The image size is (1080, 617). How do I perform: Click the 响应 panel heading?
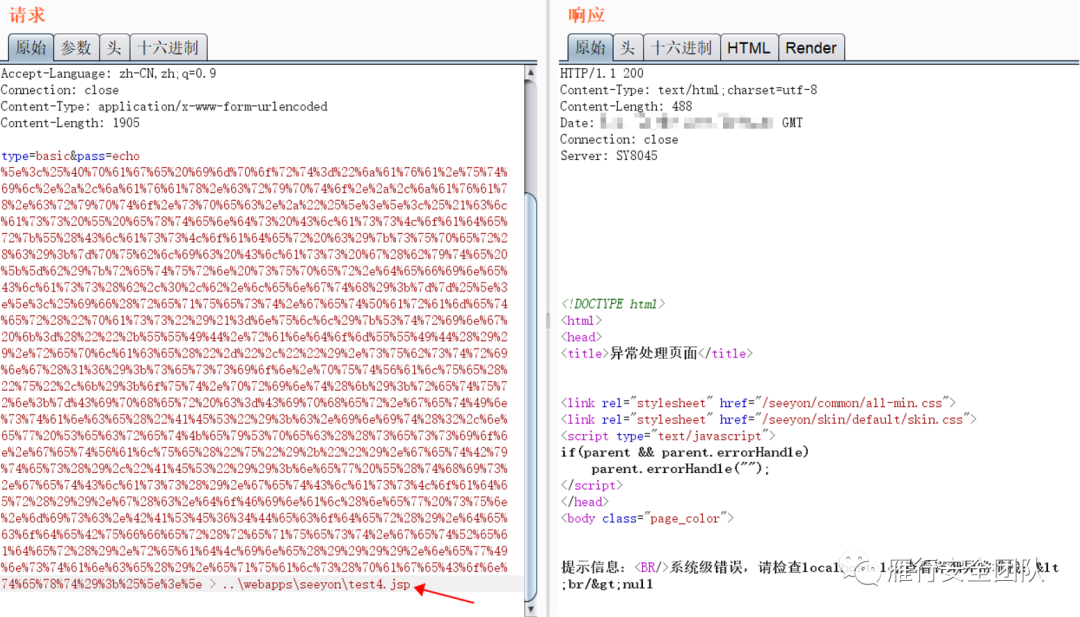(587, 15)
